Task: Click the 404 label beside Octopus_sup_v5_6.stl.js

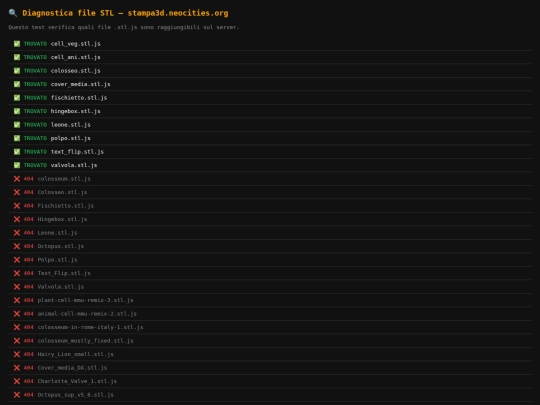Action: 29,395
